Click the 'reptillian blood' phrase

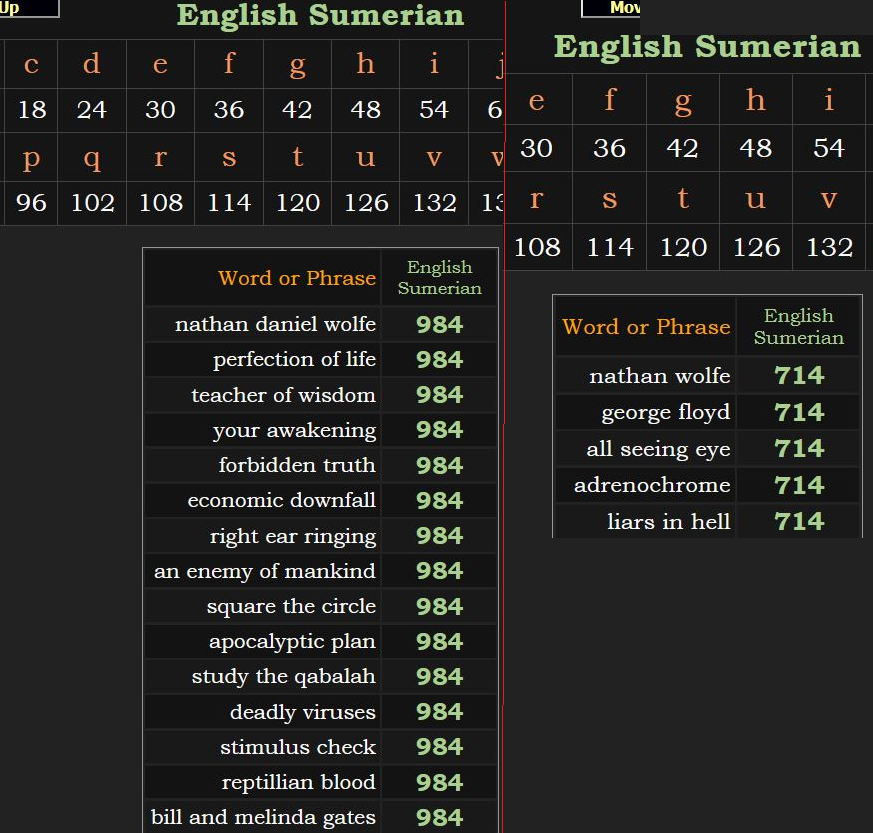(x=299, y=782)
